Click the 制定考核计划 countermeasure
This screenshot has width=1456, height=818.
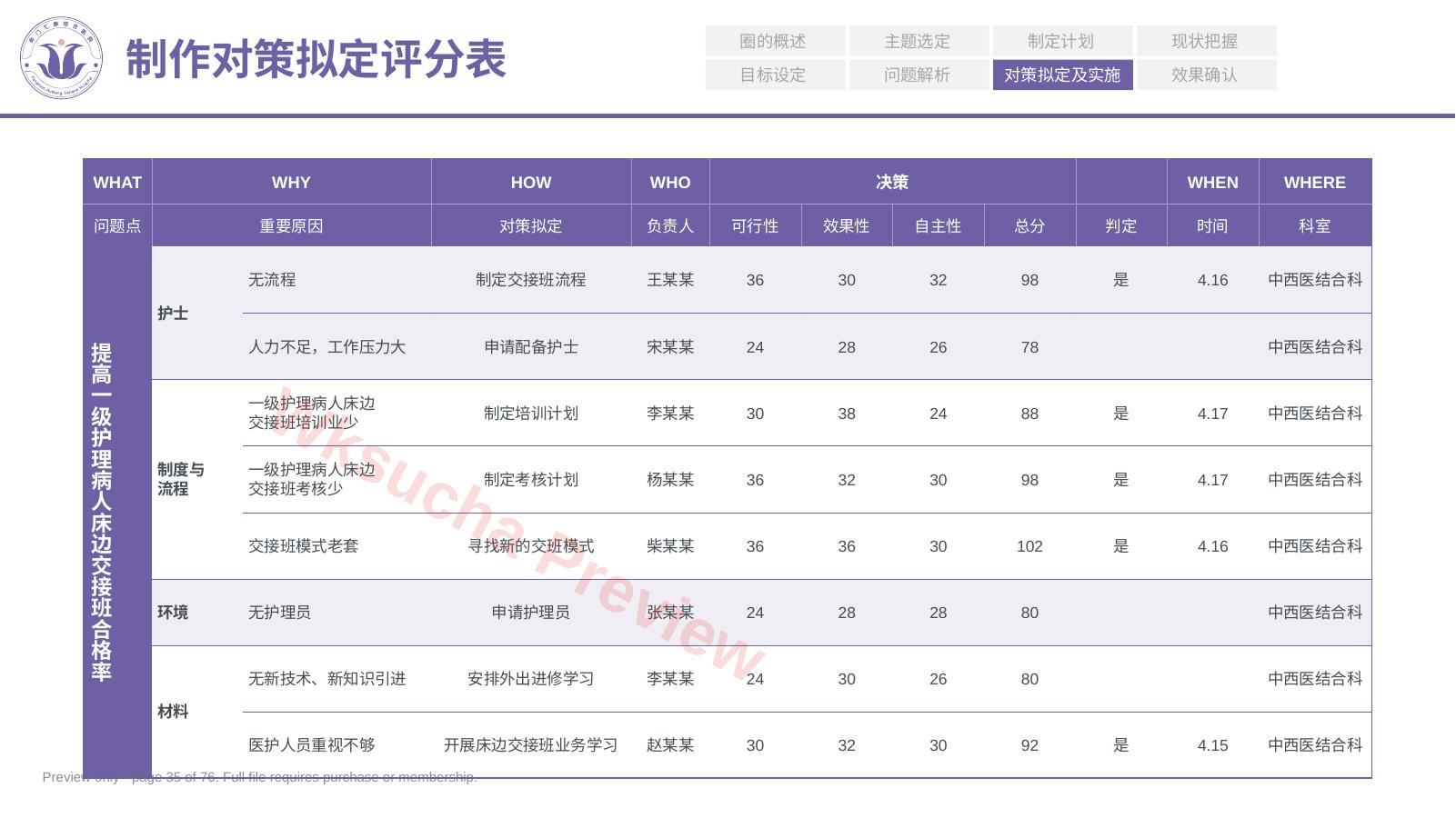pos(531,479)
